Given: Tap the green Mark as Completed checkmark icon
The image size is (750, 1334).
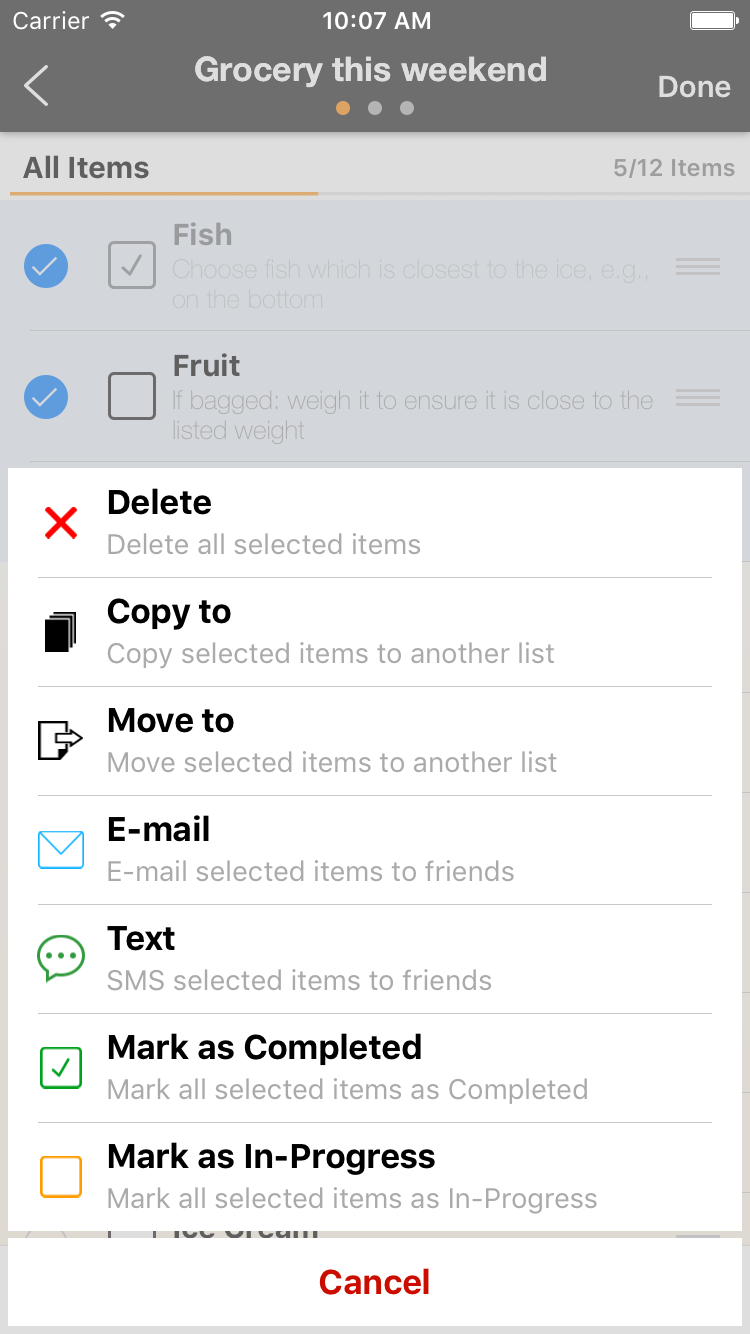Looking at the screenshot, I should 61,1068.
